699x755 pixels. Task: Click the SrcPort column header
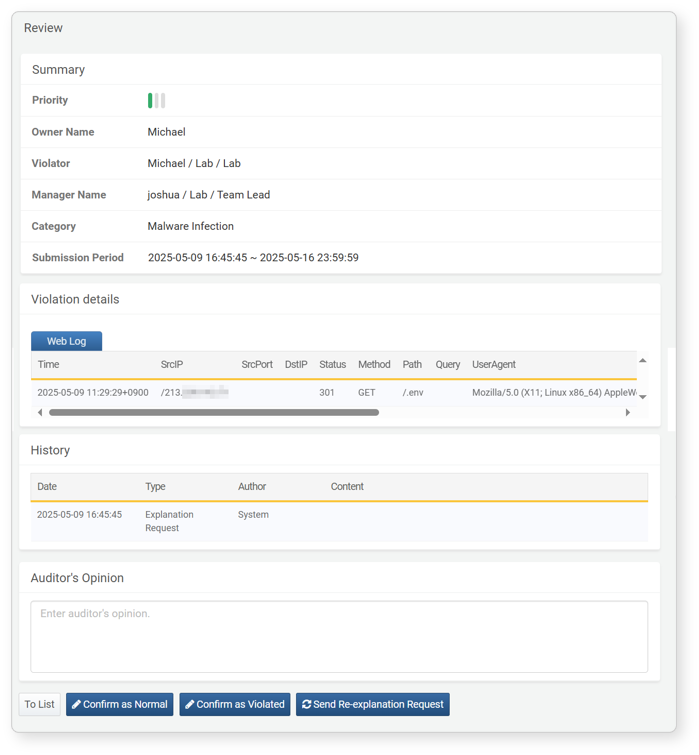(x=257, y=364)
